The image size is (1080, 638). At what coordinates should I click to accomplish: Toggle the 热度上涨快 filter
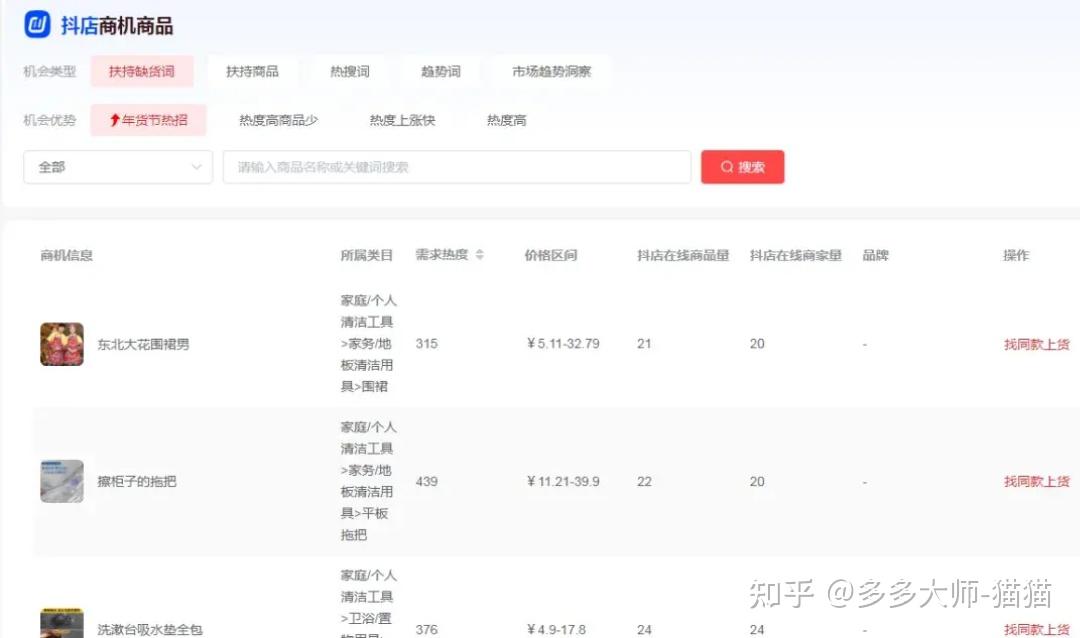[x=402, y=120]
